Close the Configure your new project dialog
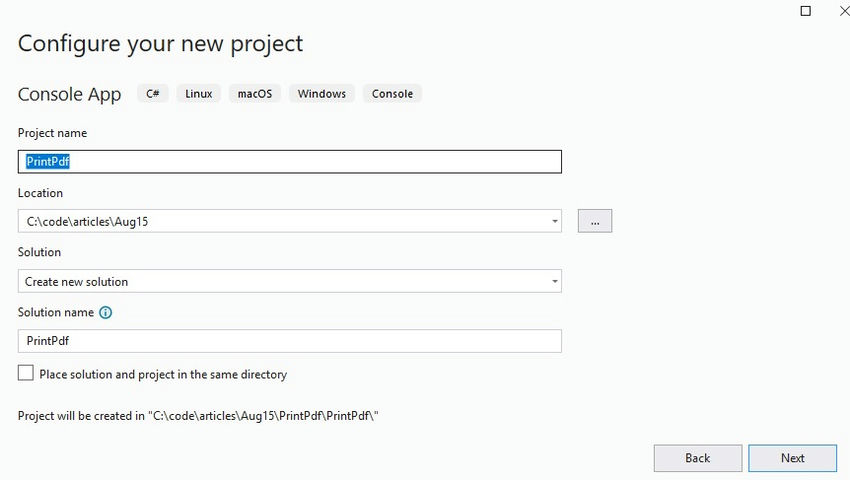This screenshot has width=850, height=480. click(844, 11)
